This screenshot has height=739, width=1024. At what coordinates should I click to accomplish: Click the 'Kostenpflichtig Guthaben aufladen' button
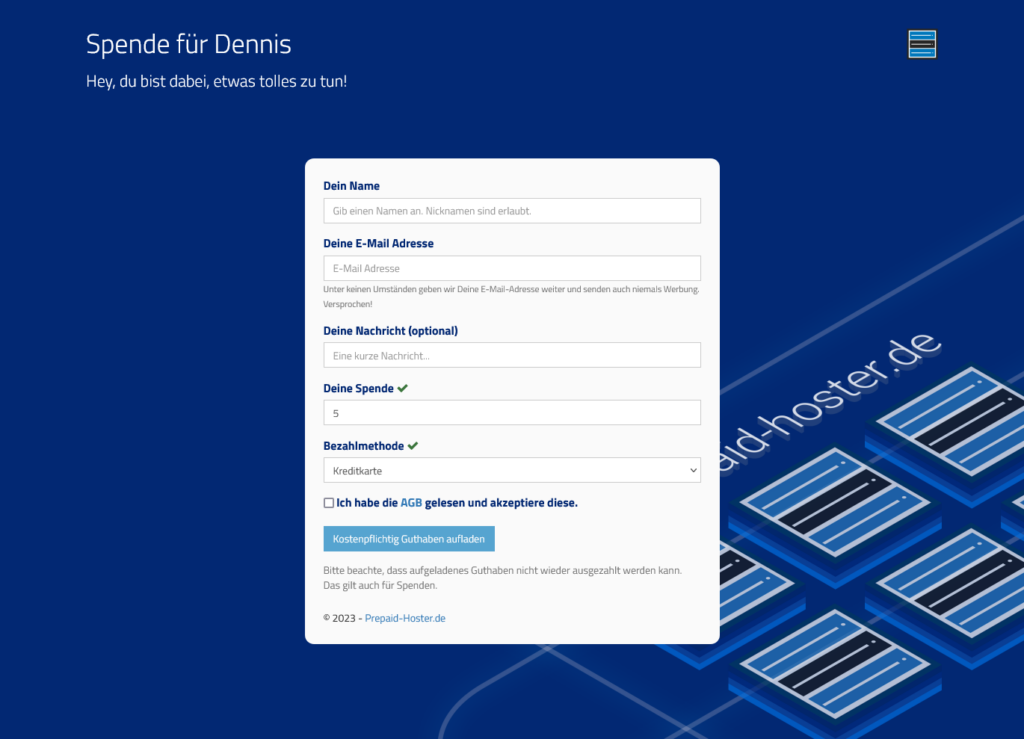[409, 539]
